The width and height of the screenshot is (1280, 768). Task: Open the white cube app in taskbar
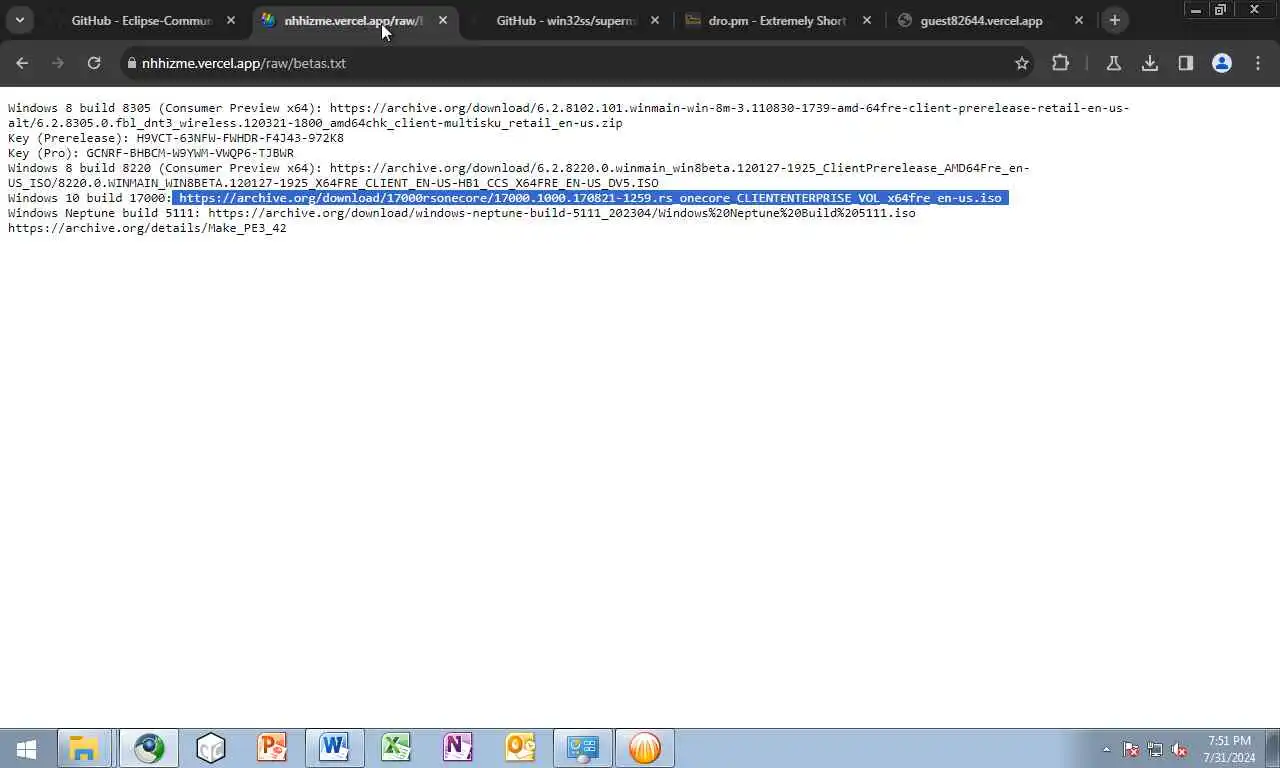[211, 748]
